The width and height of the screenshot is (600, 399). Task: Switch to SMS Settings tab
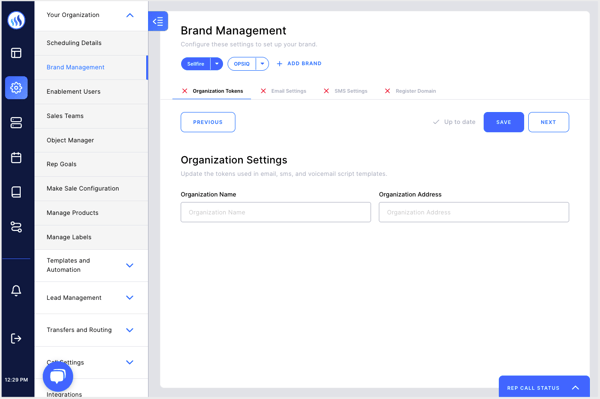[345, 91]
